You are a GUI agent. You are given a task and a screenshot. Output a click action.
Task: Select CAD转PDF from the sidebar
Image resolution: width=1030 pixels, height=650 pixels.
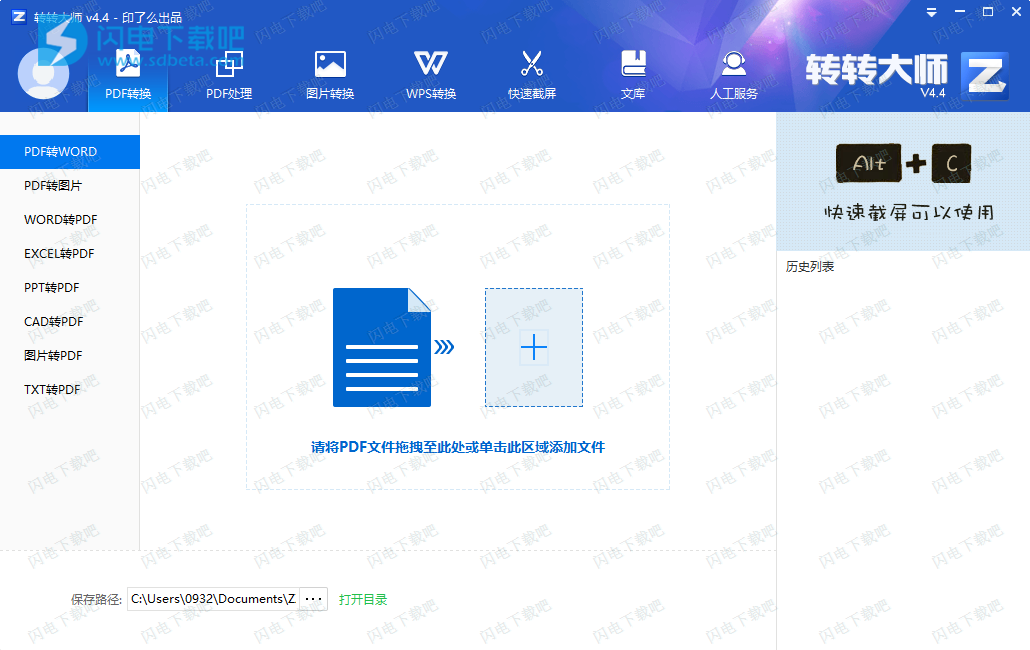tap(54, 322)
